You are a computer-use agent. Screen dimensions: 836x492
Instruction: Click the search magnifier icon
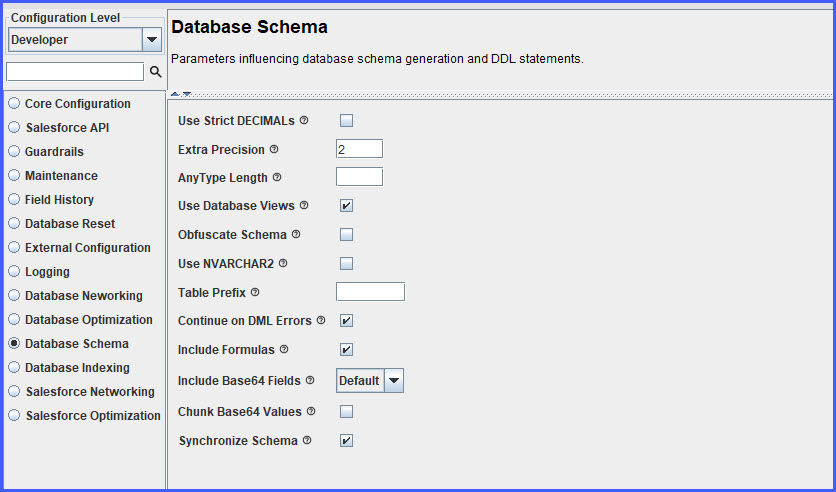pos(155,71)
